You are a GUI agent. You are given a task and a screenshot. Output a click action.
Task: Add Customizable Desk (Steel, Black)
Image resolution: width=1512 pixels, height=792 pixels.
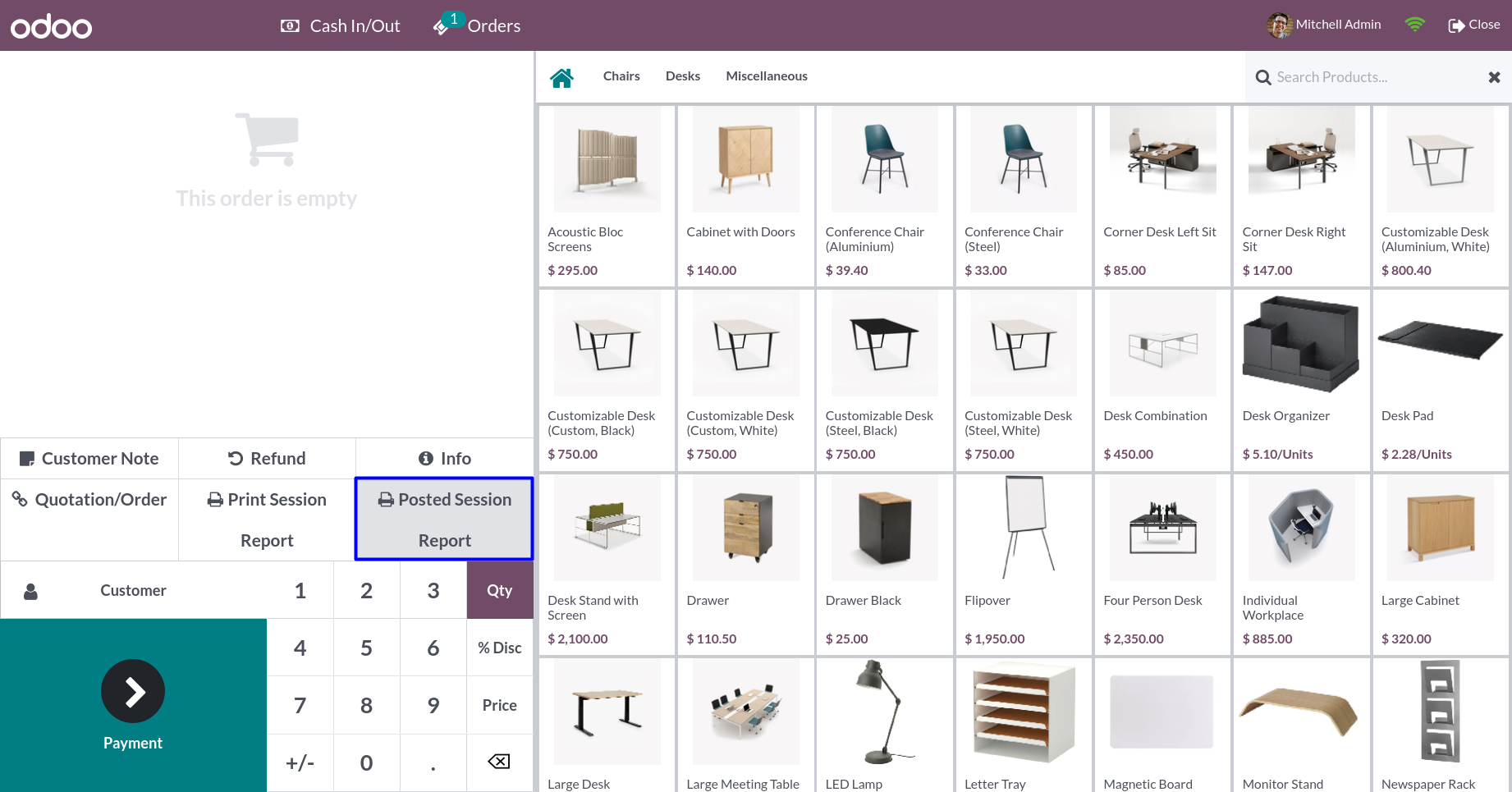click(885, 380)
